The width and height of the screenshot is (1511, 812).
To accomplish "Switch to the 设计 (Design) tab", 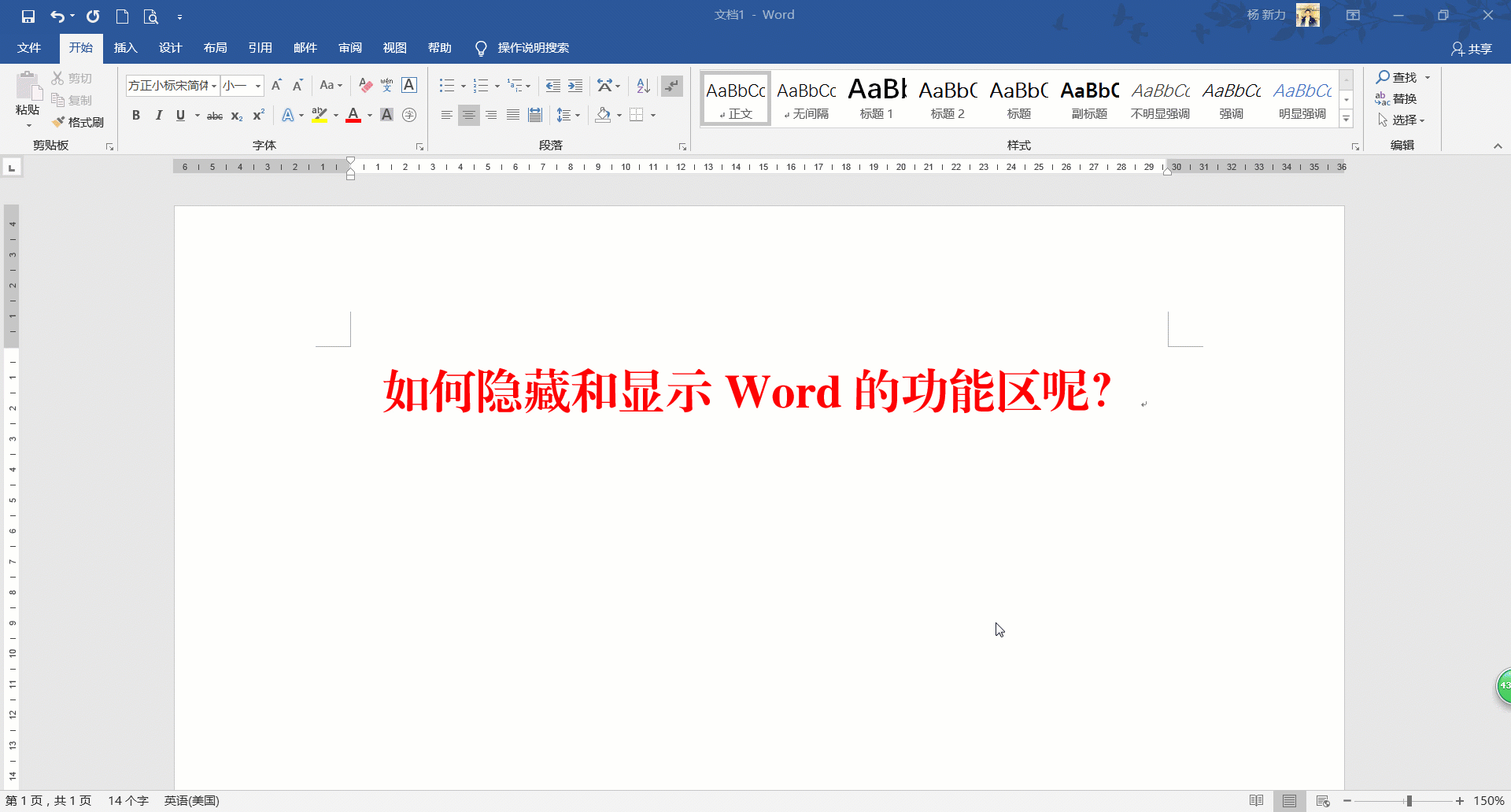I will [170, 48].
